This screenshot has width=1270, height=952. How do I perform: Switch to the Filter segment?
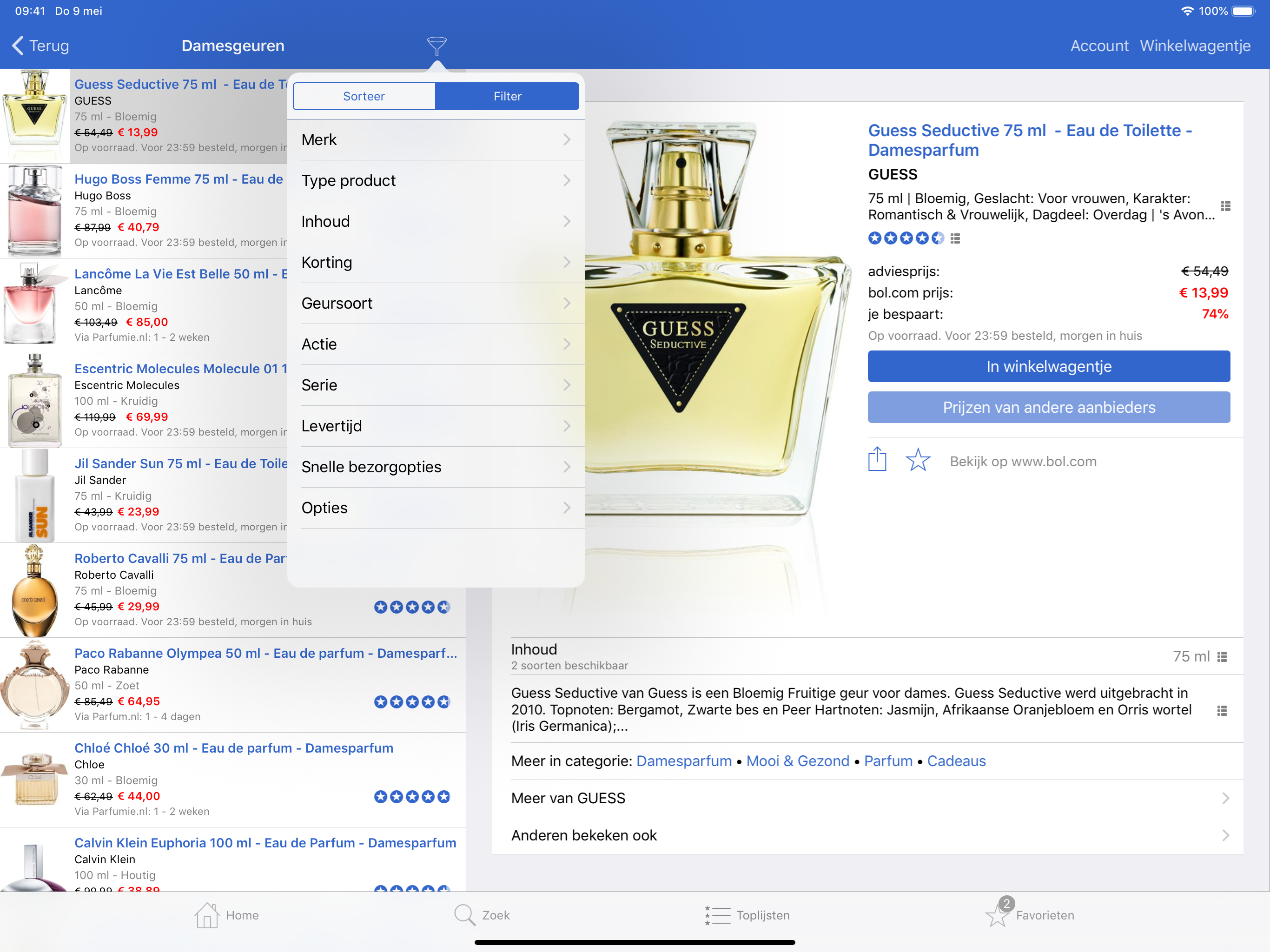(x=507, y=96)
